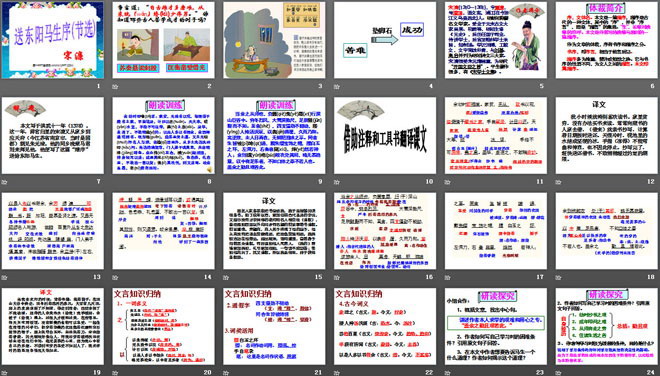Select slide 6 titled 体裁简介
Image resolution: width=660 pixels, height=376 pixels.
[x=607, y=40]
